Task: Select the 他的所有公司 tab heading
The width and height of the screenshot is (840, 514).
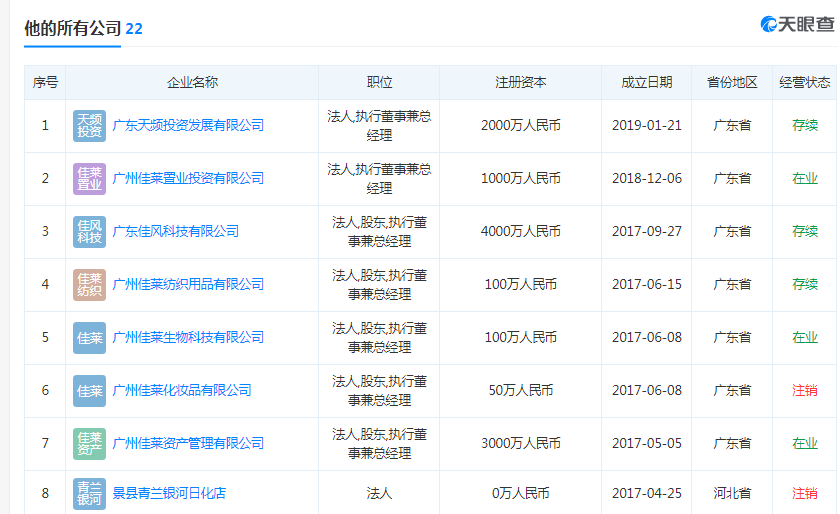Action: (72, 28)
